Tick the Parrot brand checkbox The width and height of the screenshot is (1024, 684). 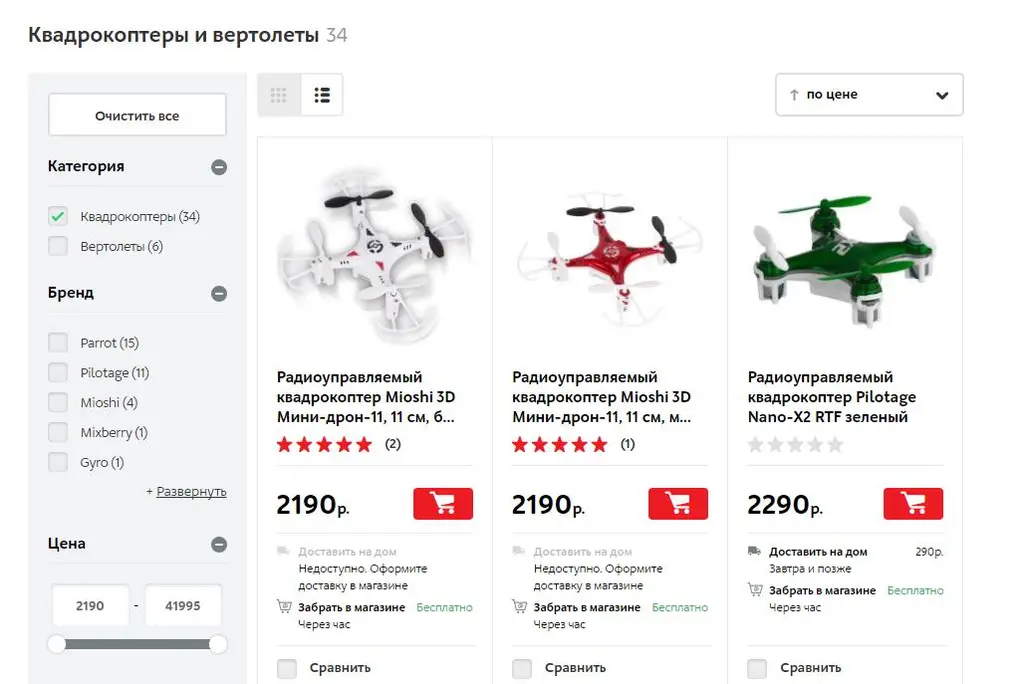click(58, 343)
